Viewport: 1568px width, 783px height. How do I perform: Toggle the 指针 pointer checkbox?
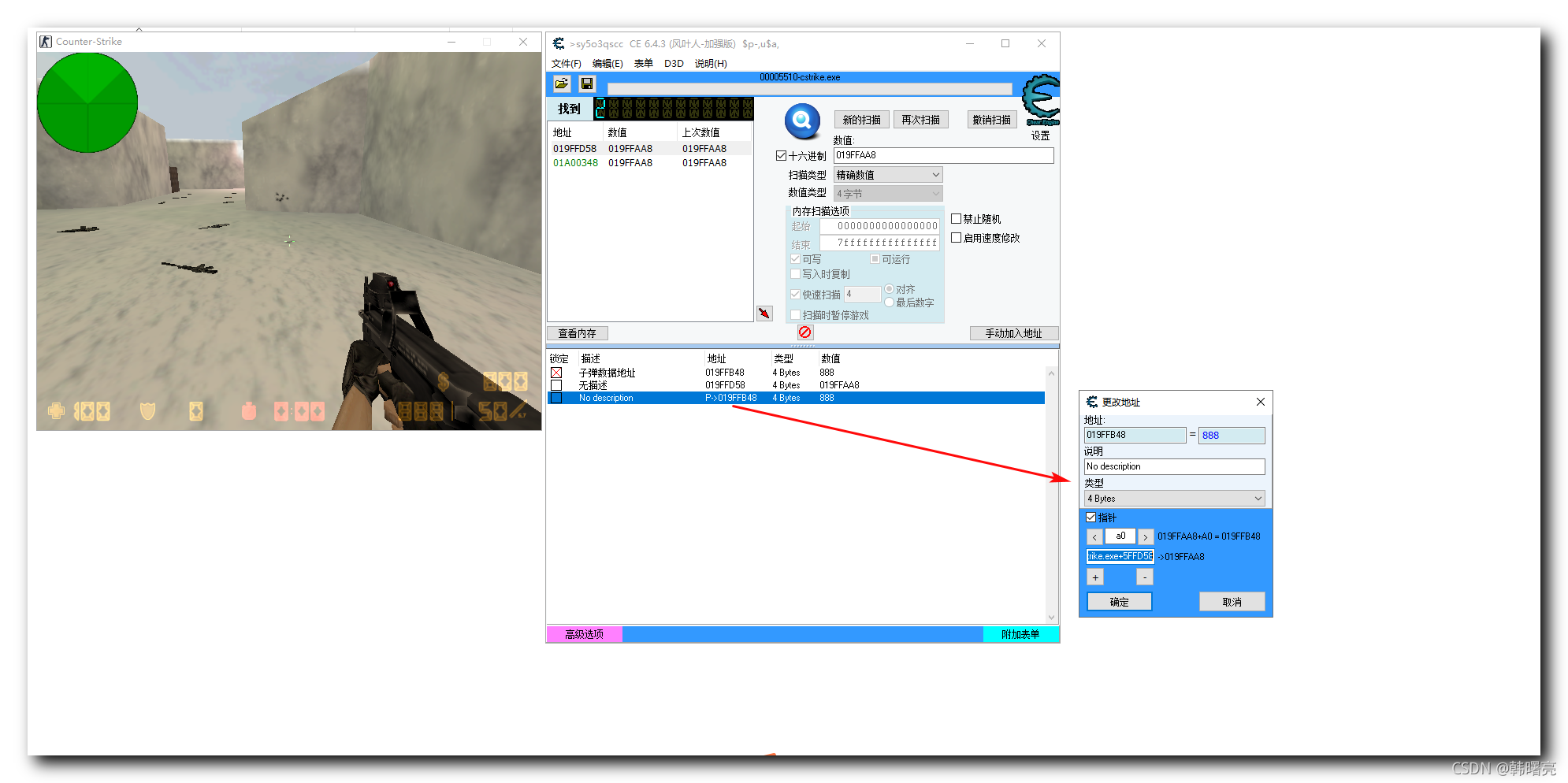coord(1091,518)
